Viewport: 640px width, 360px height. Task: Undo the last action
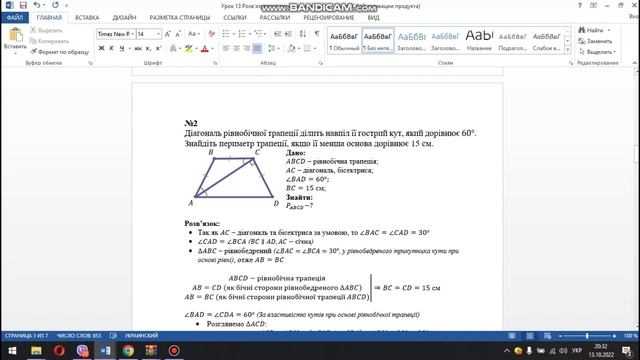[x=37, y=5]
